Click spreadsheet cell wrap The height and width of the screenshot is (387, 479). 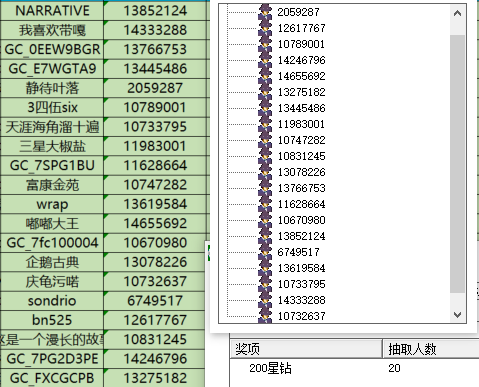[x=52, y=204]
